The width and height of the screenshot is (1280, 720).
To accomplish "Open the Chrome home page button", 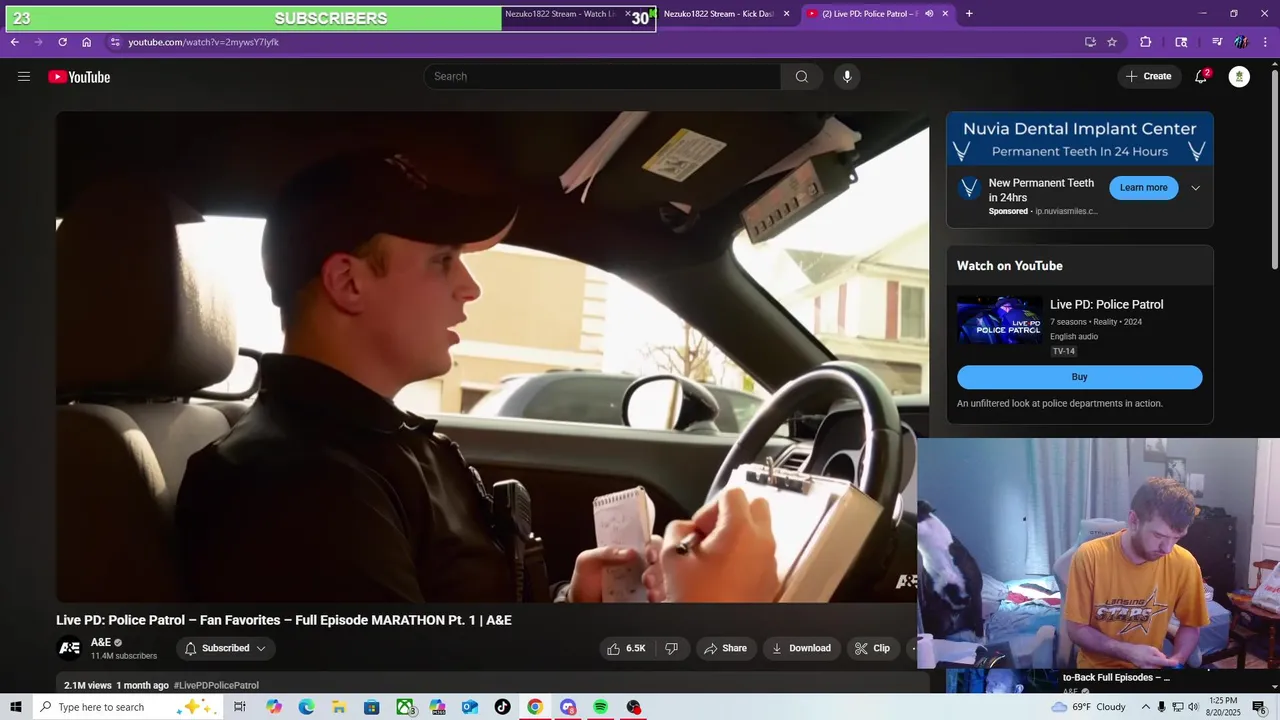I will (87, 42).
